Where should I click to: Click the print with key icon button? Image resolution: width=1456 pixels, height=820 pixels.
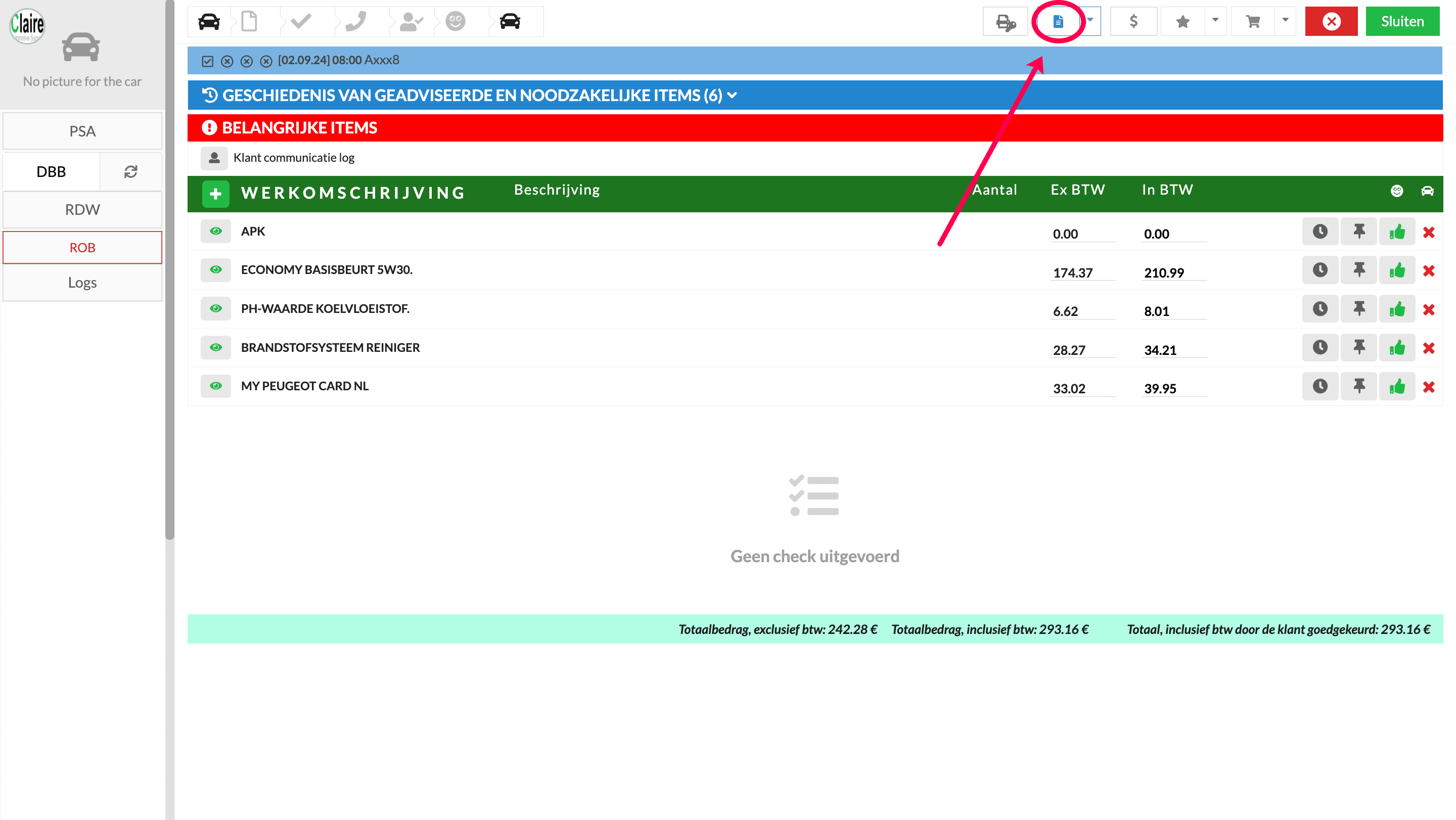click(x=1006, y=21)
